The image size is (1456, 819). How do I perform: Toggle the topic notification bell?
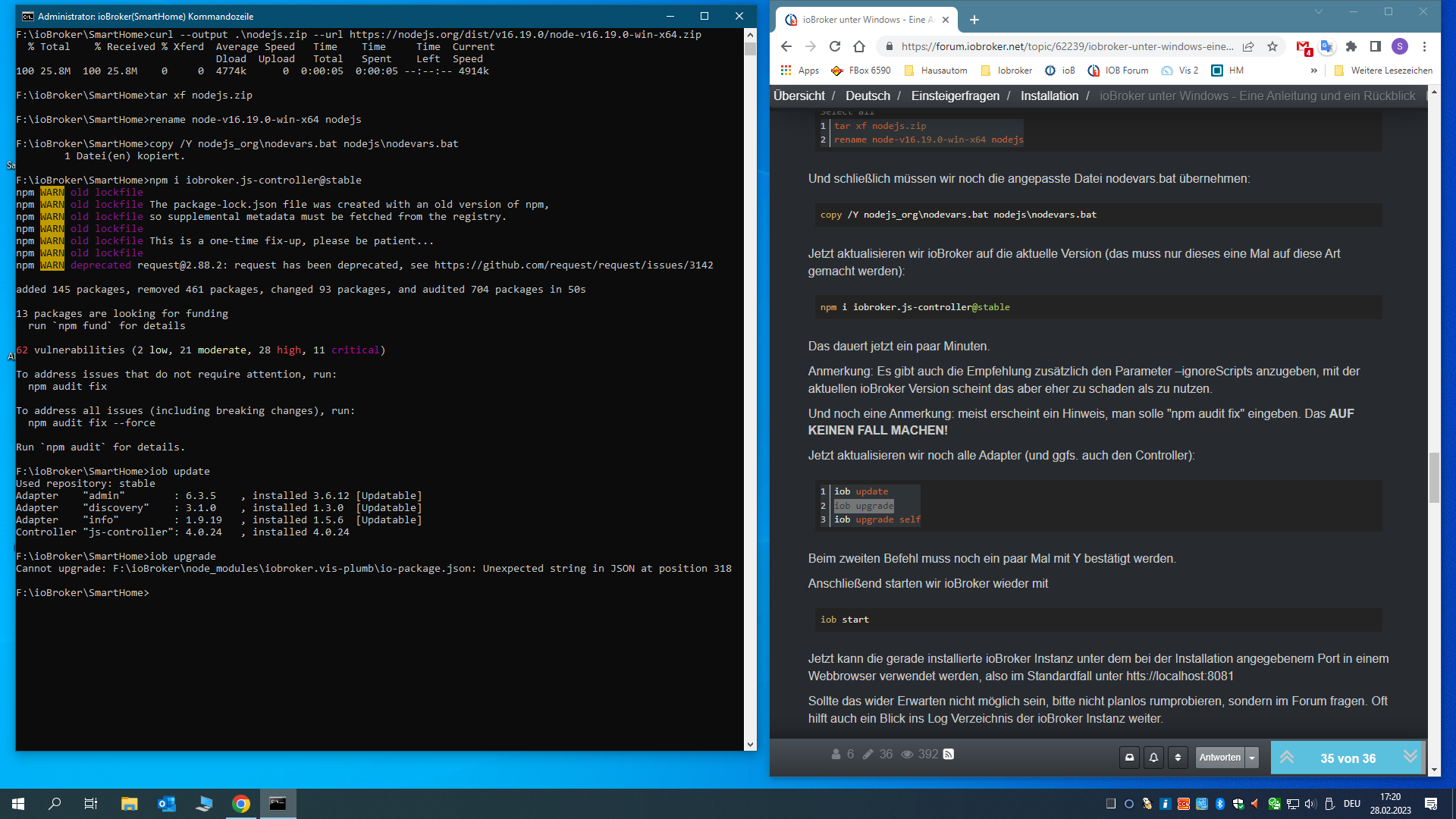click(x=1153, y=757)
